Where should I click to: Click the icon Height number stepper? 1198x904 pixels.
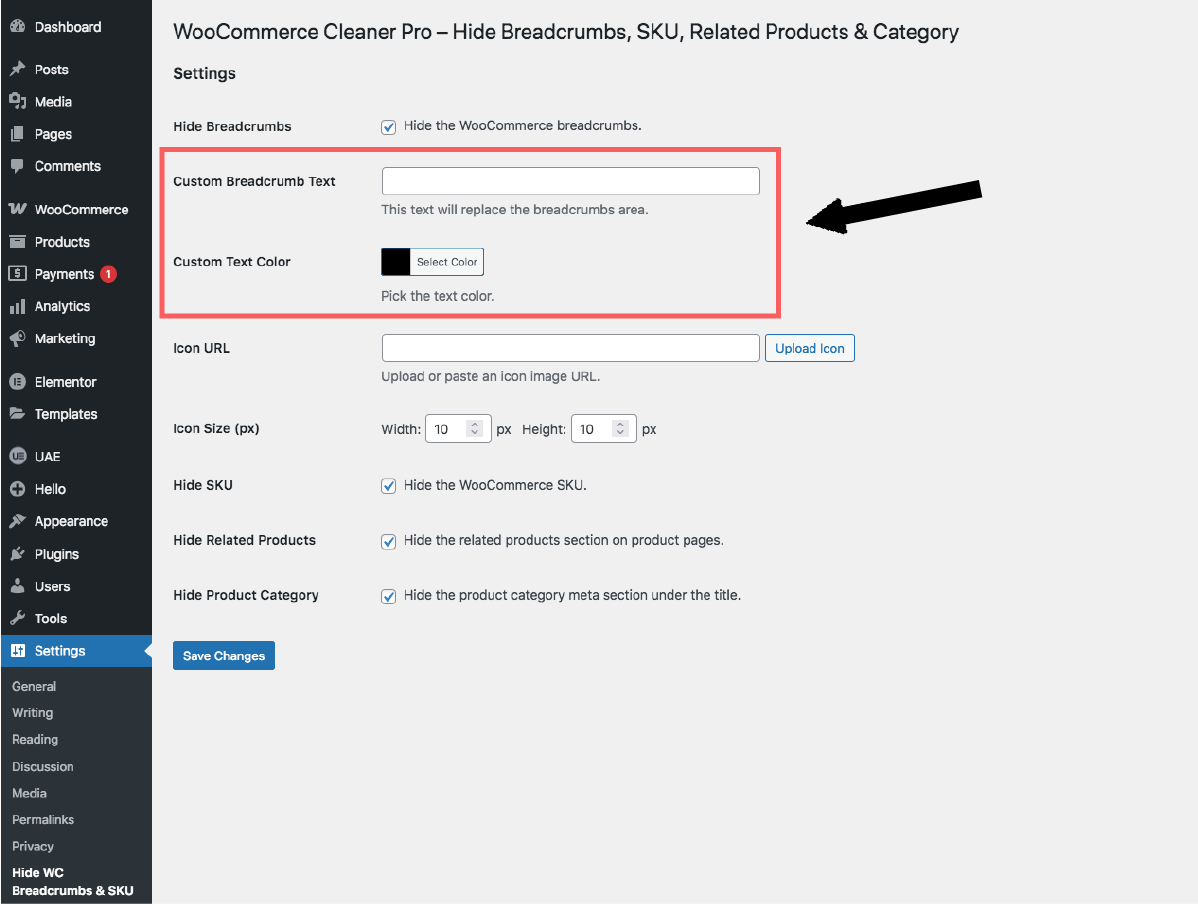click(x=620, y=429)
